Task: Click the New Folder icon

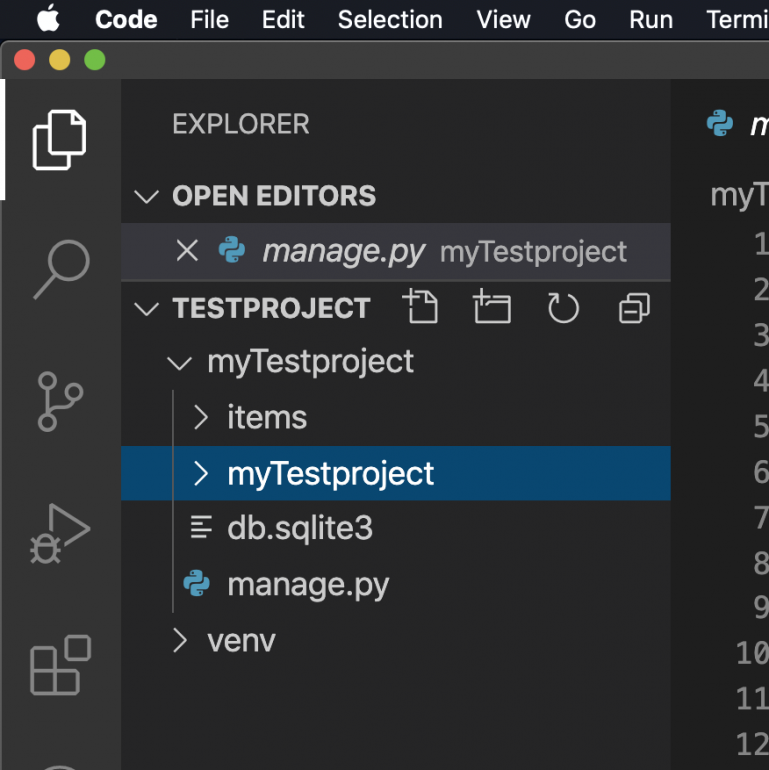Action: pyautogui.click(x=491, y=308)
